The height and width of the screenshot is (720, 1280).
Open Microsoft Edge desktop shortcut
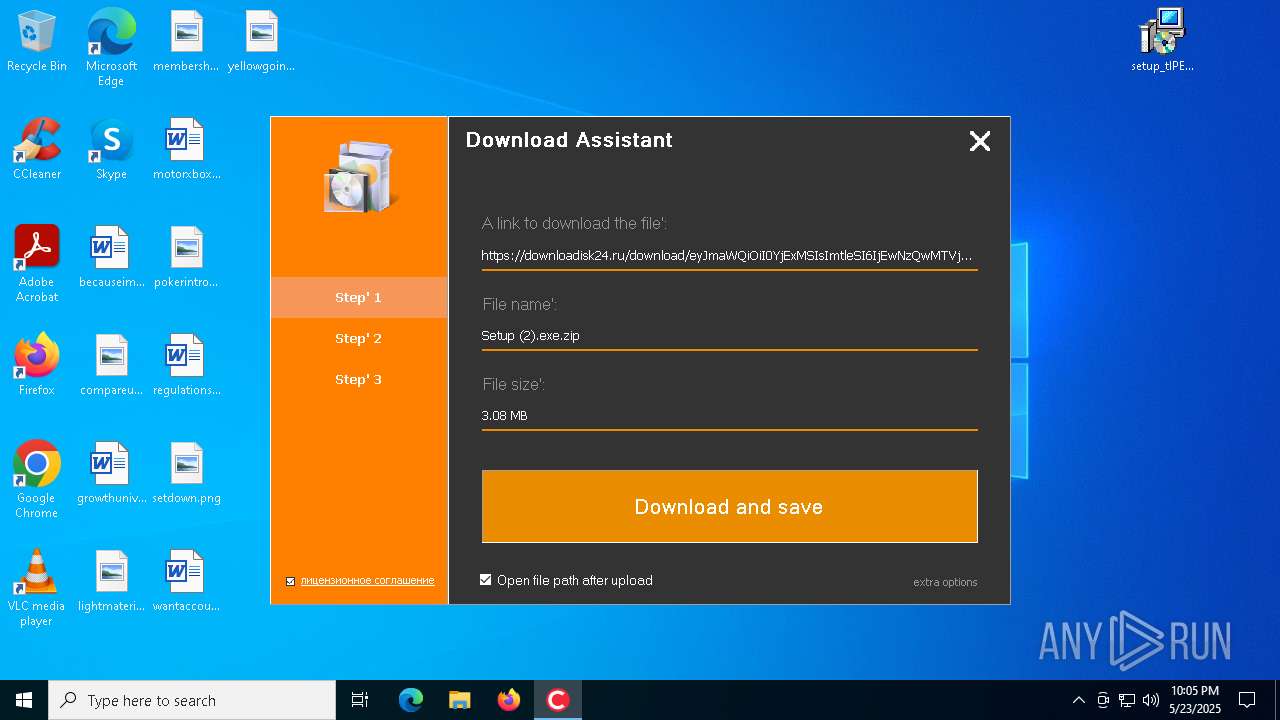click(x=111, y=47)
